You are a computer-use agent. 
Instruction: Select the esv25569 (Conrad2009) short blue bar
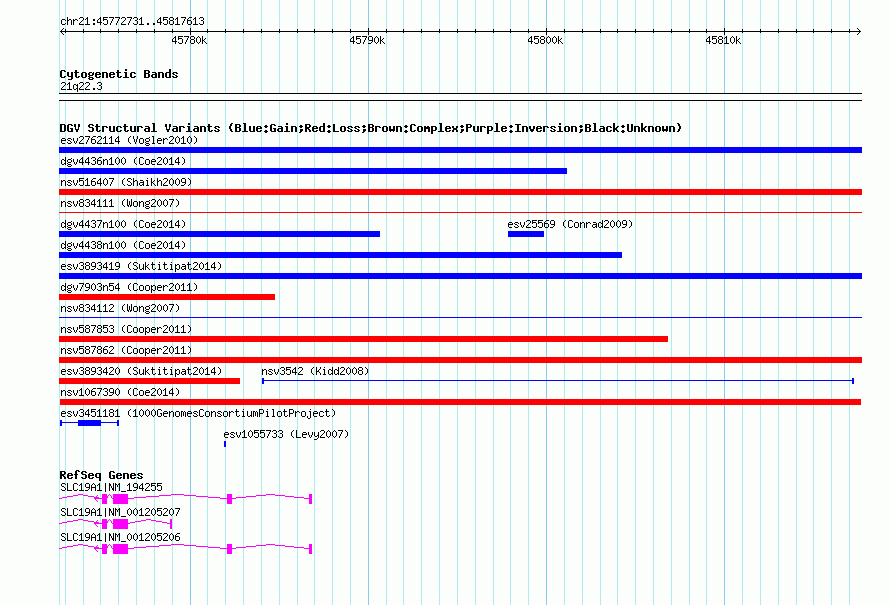pos(526,234)
